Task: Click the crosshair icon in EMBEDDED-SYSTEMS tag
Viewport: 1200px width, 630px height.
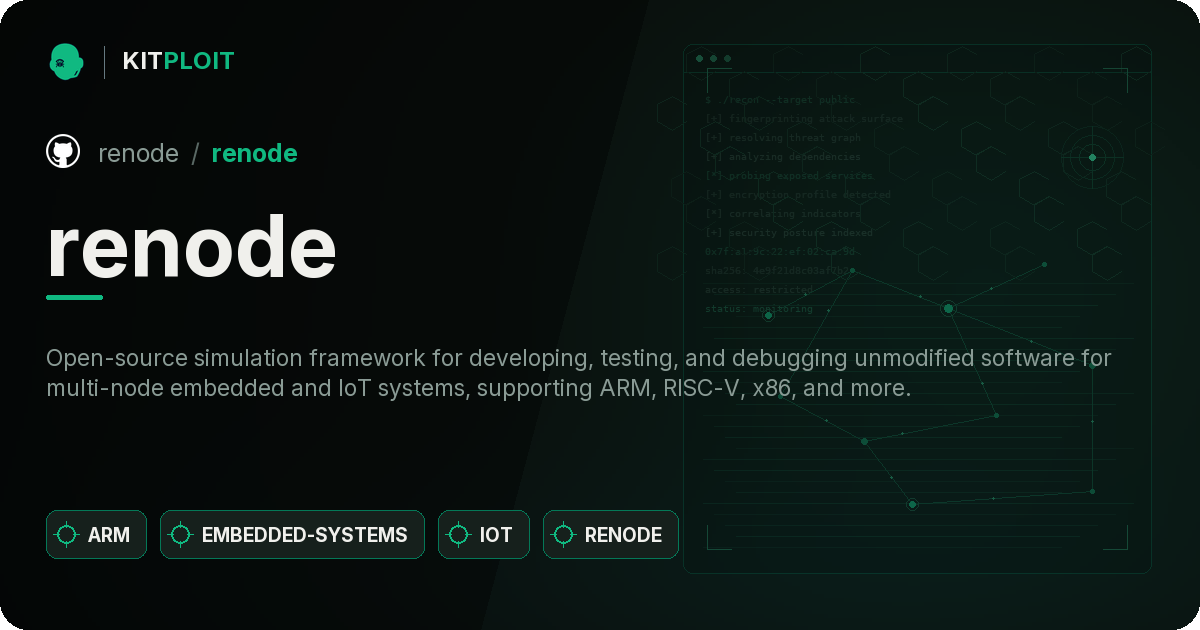Action: pyautogui.click(x=181, y=535)
